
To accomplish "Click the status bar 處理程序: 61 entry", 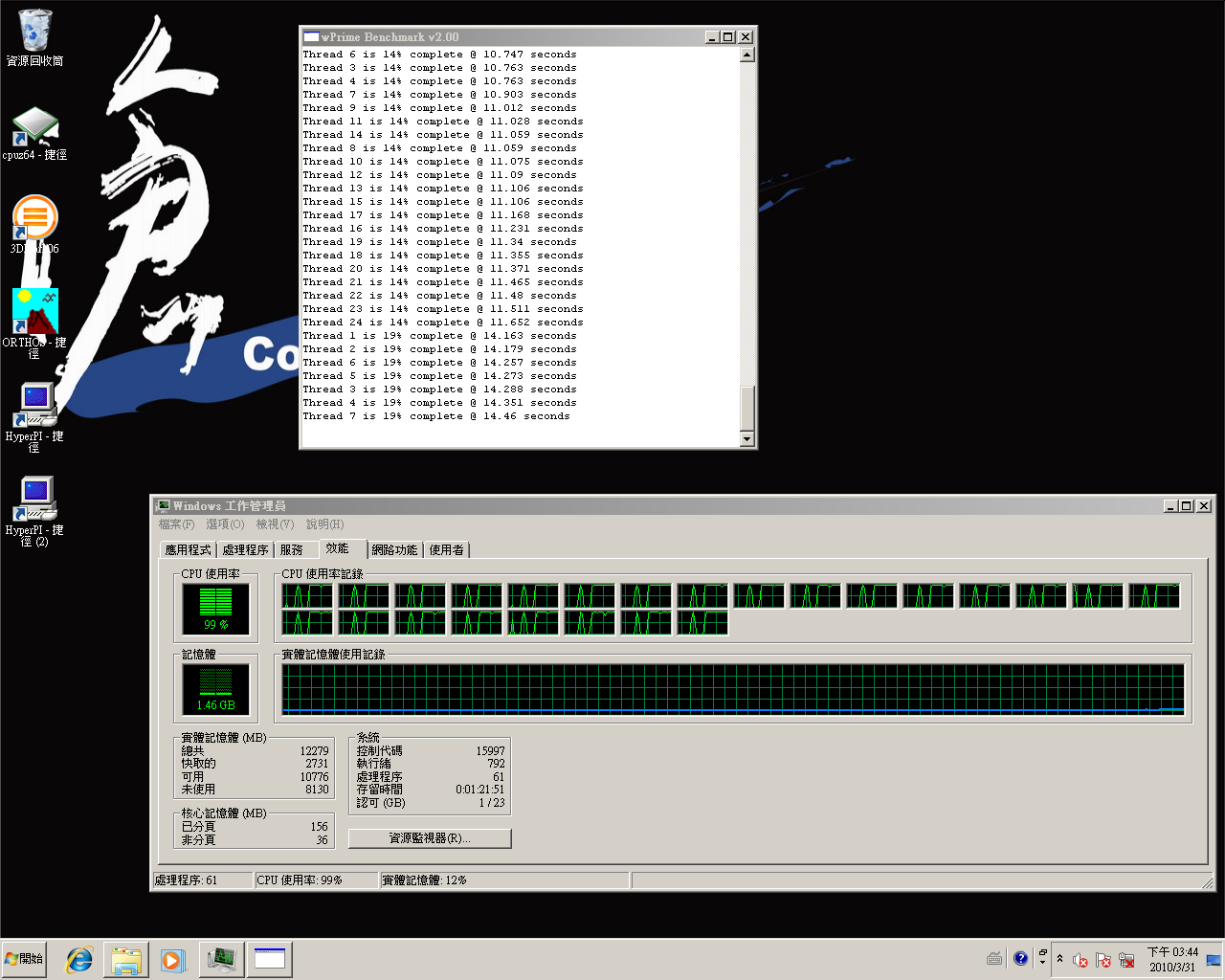I will tap(203, 880).
